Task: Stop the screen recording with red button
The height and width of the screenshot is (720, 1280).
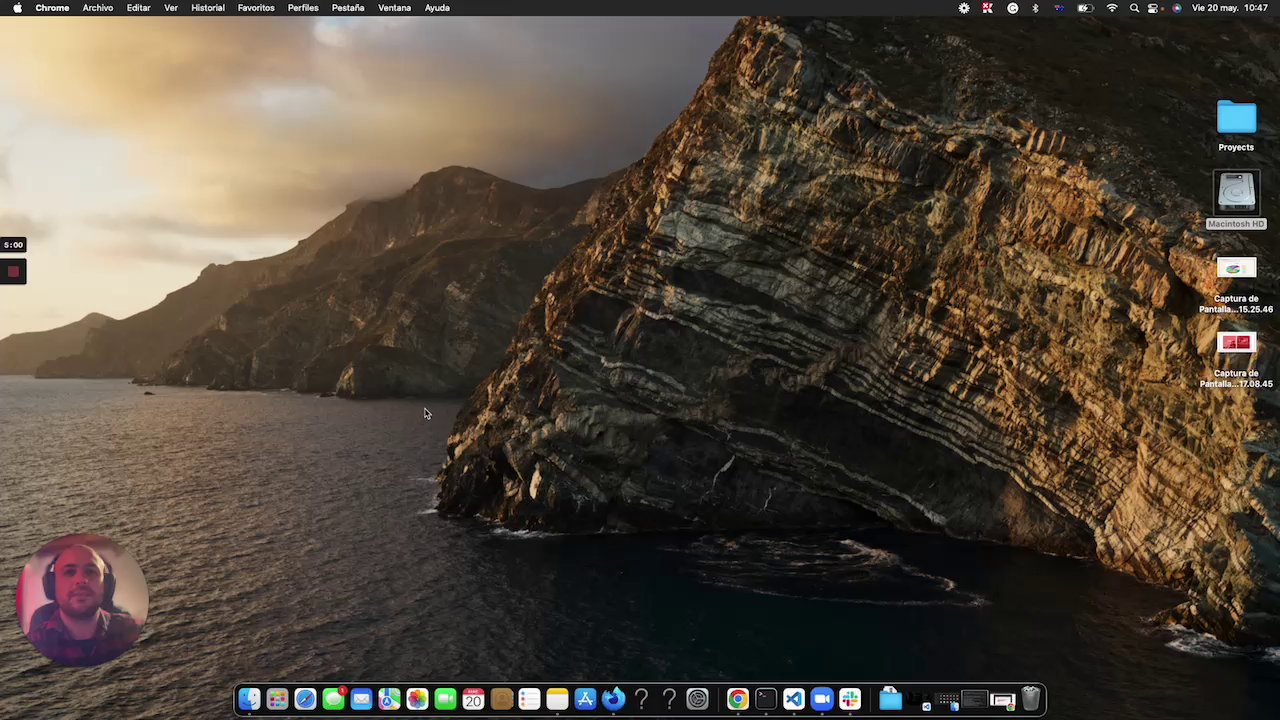Action: tap(13, 271)
